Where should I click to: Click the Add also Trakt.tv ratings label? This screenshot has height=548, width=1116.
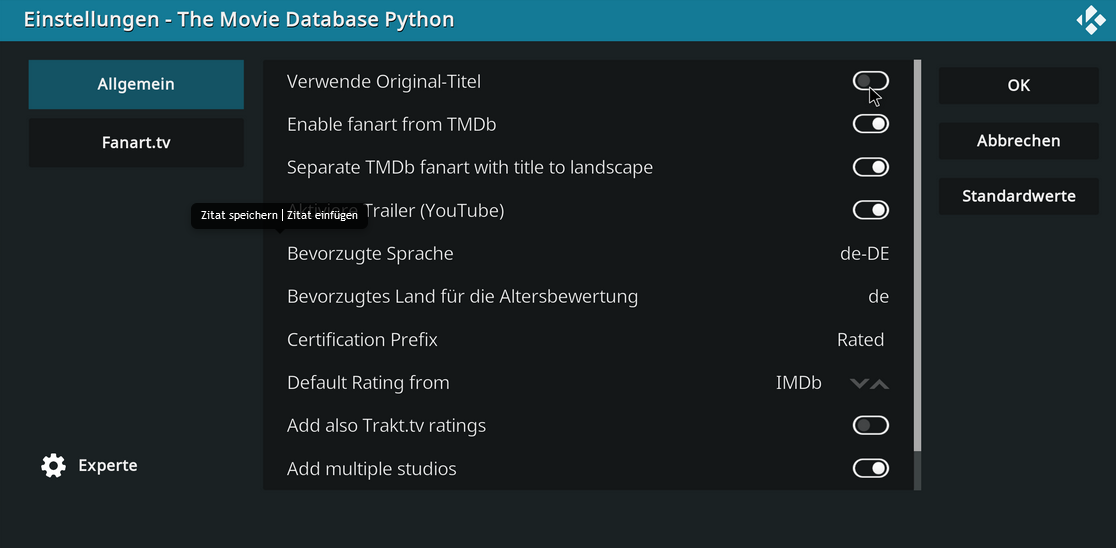tap(386, 426)
